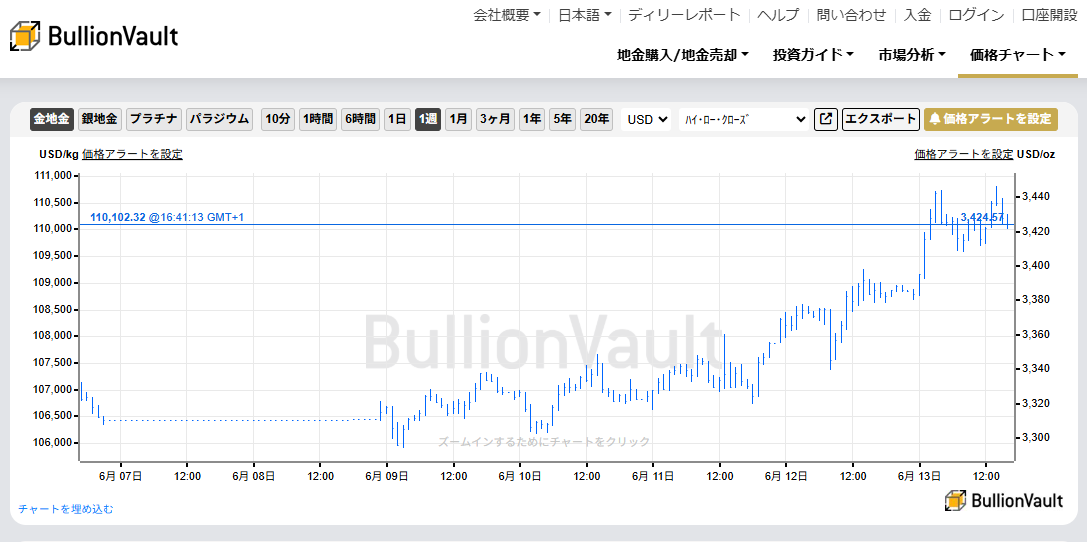Expand 地金購入/地金売却 menu
The image size is (1087, 542).
point(683,55)
